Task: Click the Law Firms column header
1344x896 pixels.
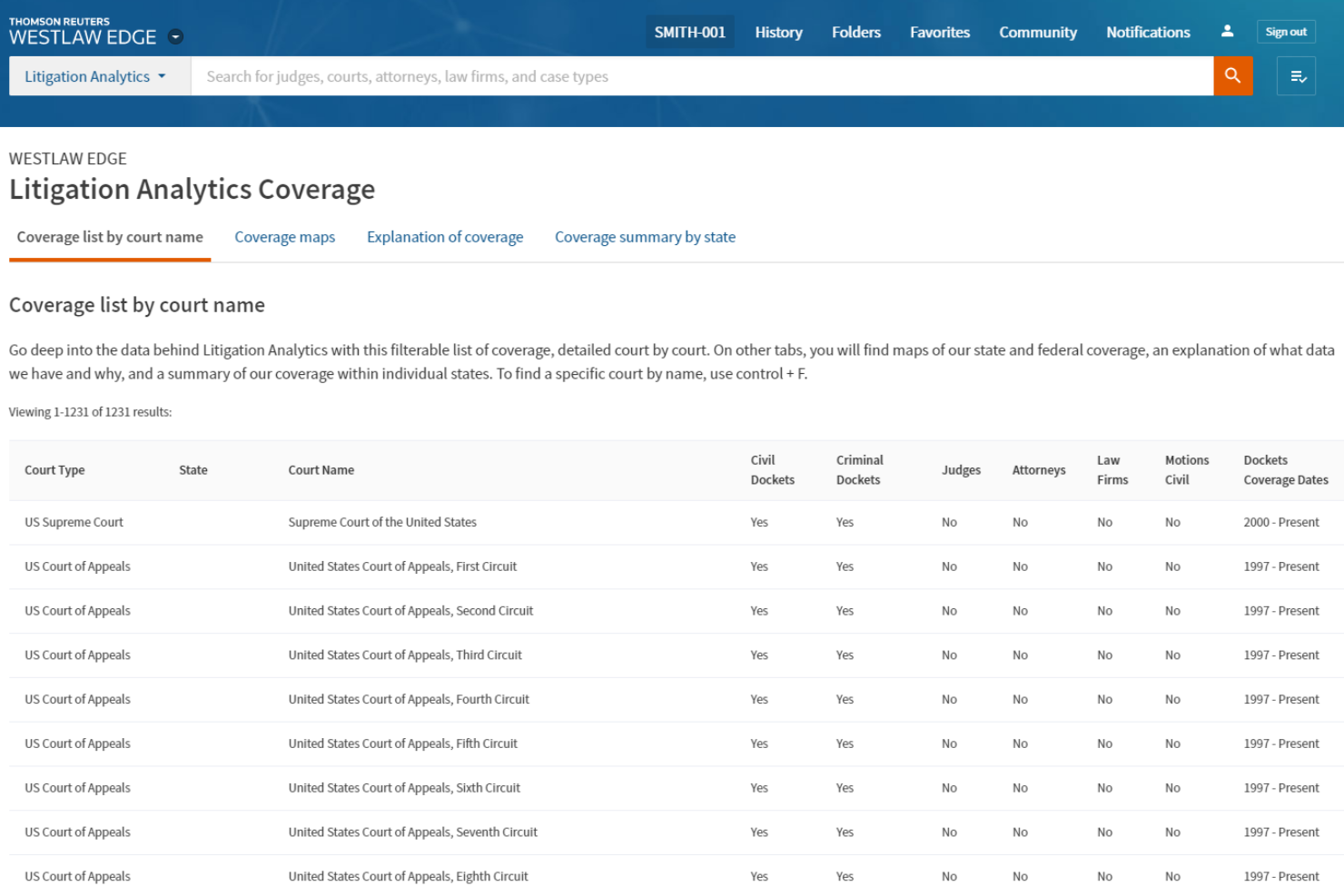Action: [x=1112, y=470]
